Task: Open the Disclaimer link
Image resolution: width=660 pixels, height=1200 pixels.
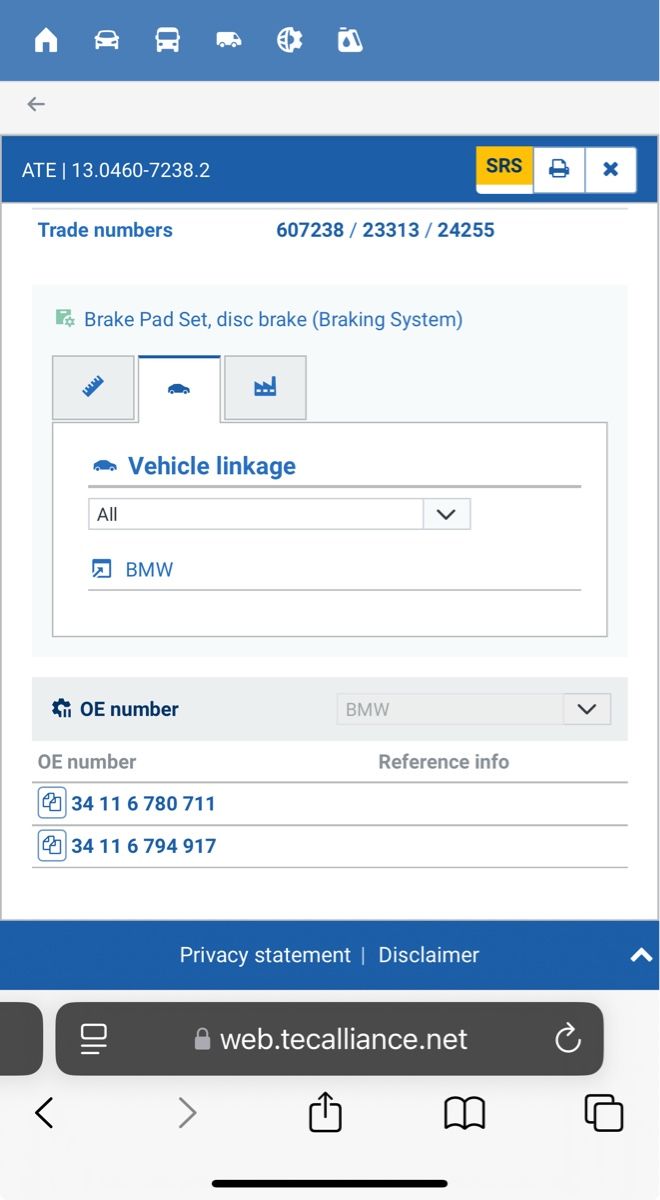Action: [428, 955]
